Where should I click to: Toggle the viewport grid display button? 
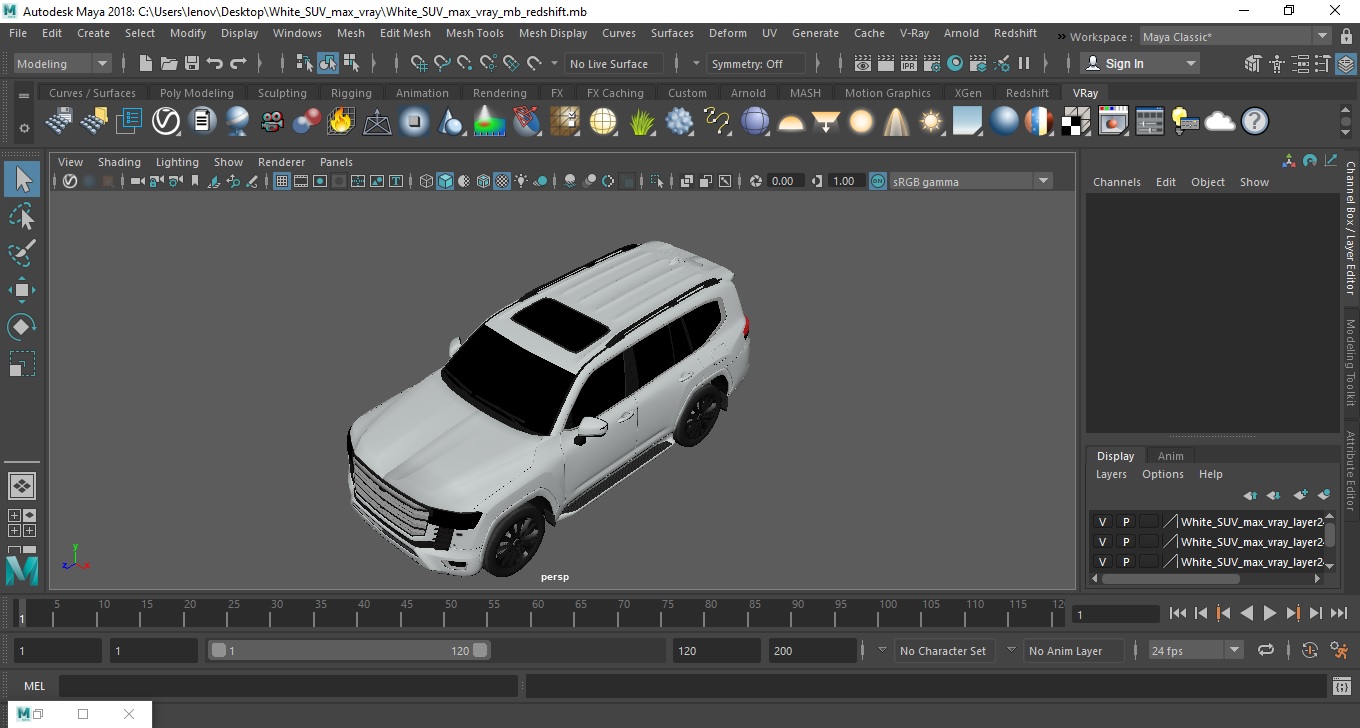coord(282,181)
